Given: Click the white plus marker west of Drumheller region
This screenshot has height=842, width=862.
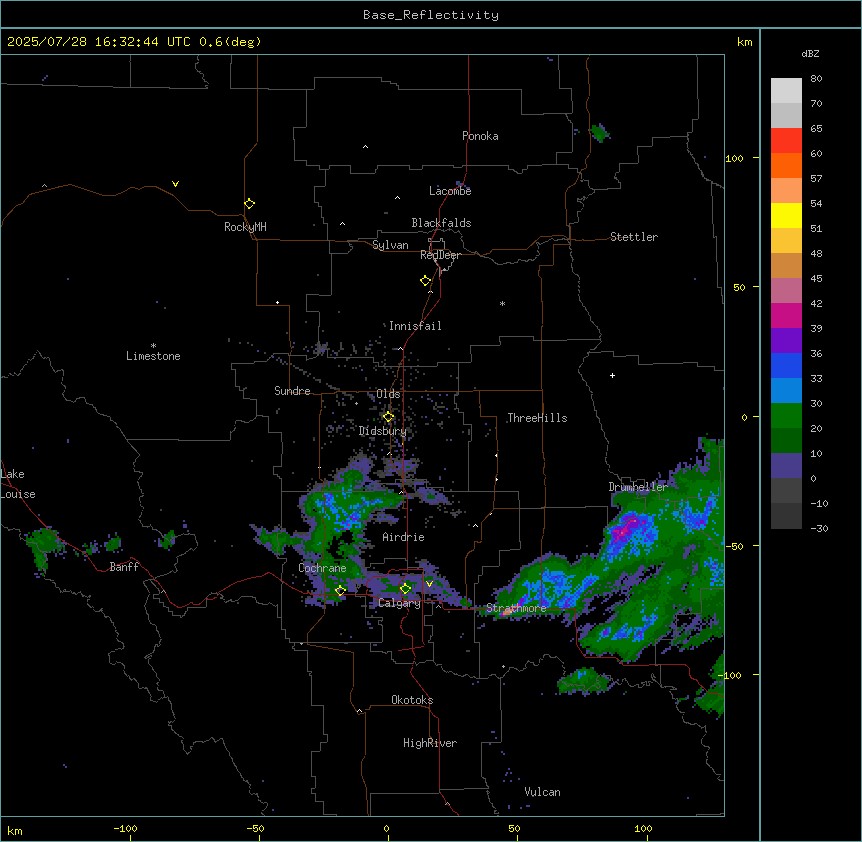Looking at the screenshot, I should [x=612, y=375].
